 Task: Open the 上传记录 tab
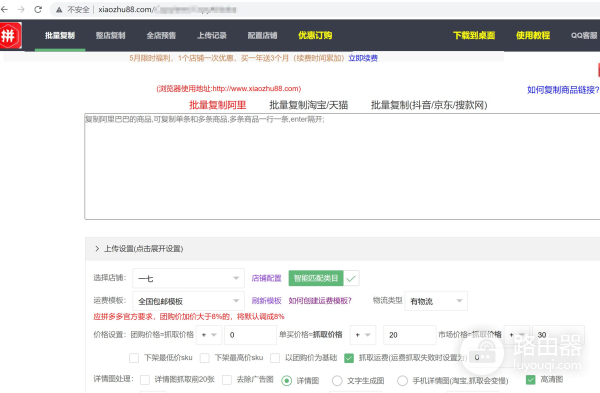coord(212,36)
